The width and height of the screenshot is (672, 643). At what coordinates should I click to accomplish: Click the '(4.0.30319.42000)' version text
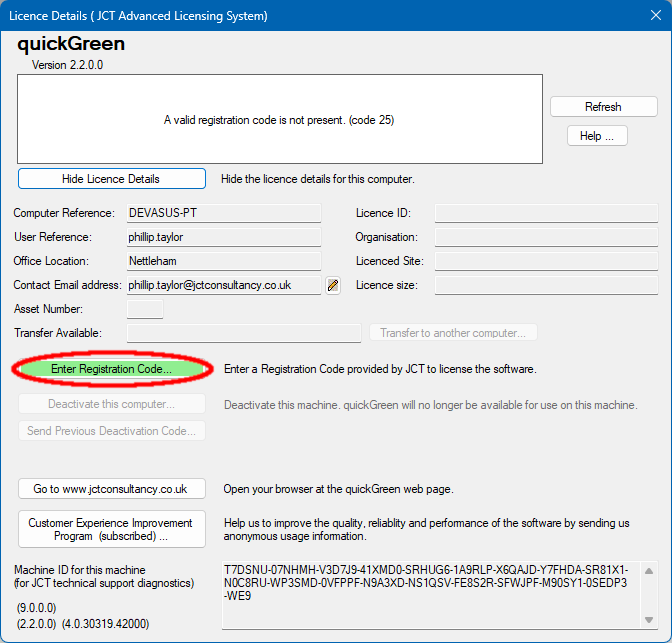(105, 624)
